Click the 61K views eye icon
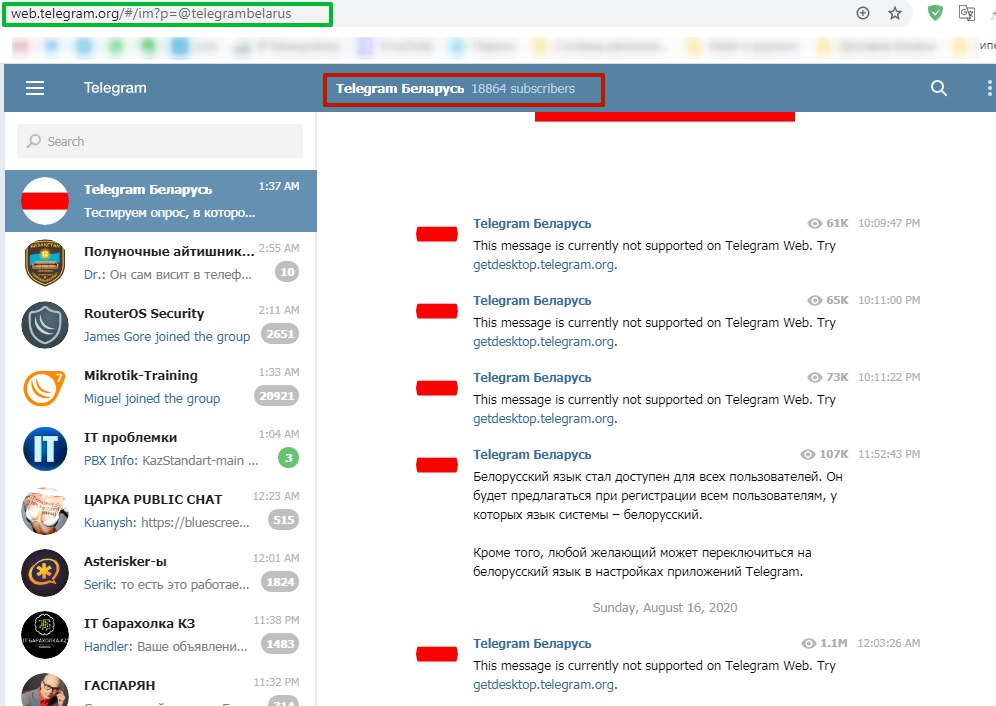The height and width of the screenshot is (706, 996). point(814,223)
